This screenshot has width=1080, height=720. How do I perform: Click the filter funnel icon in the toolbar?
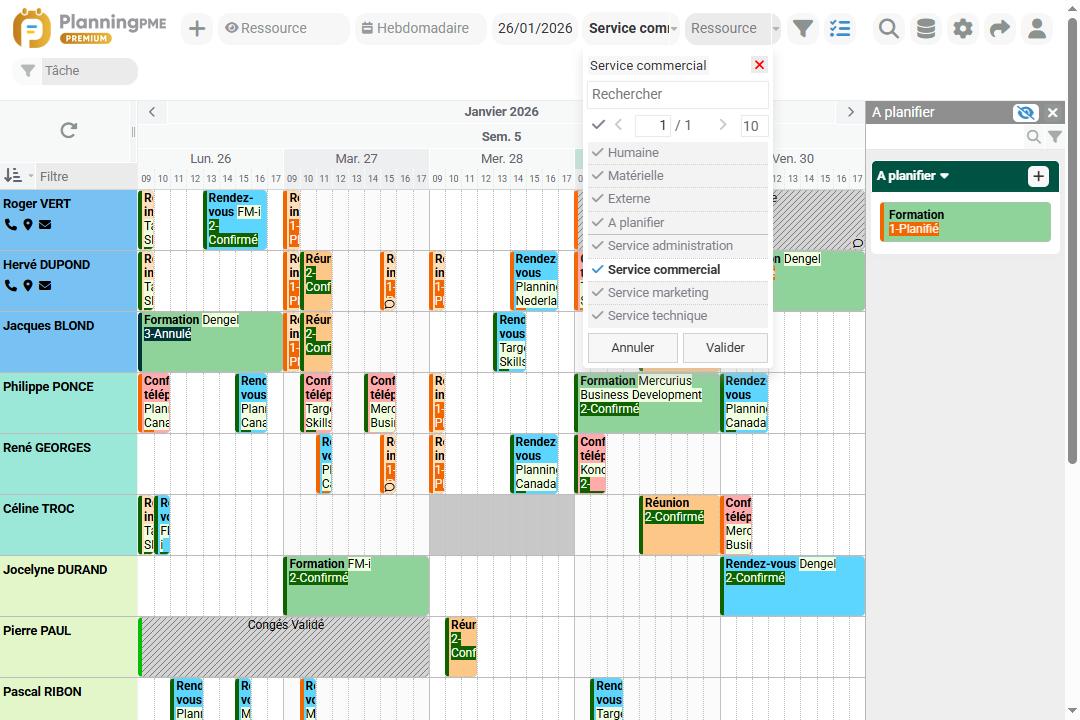(x=803, y=29)
